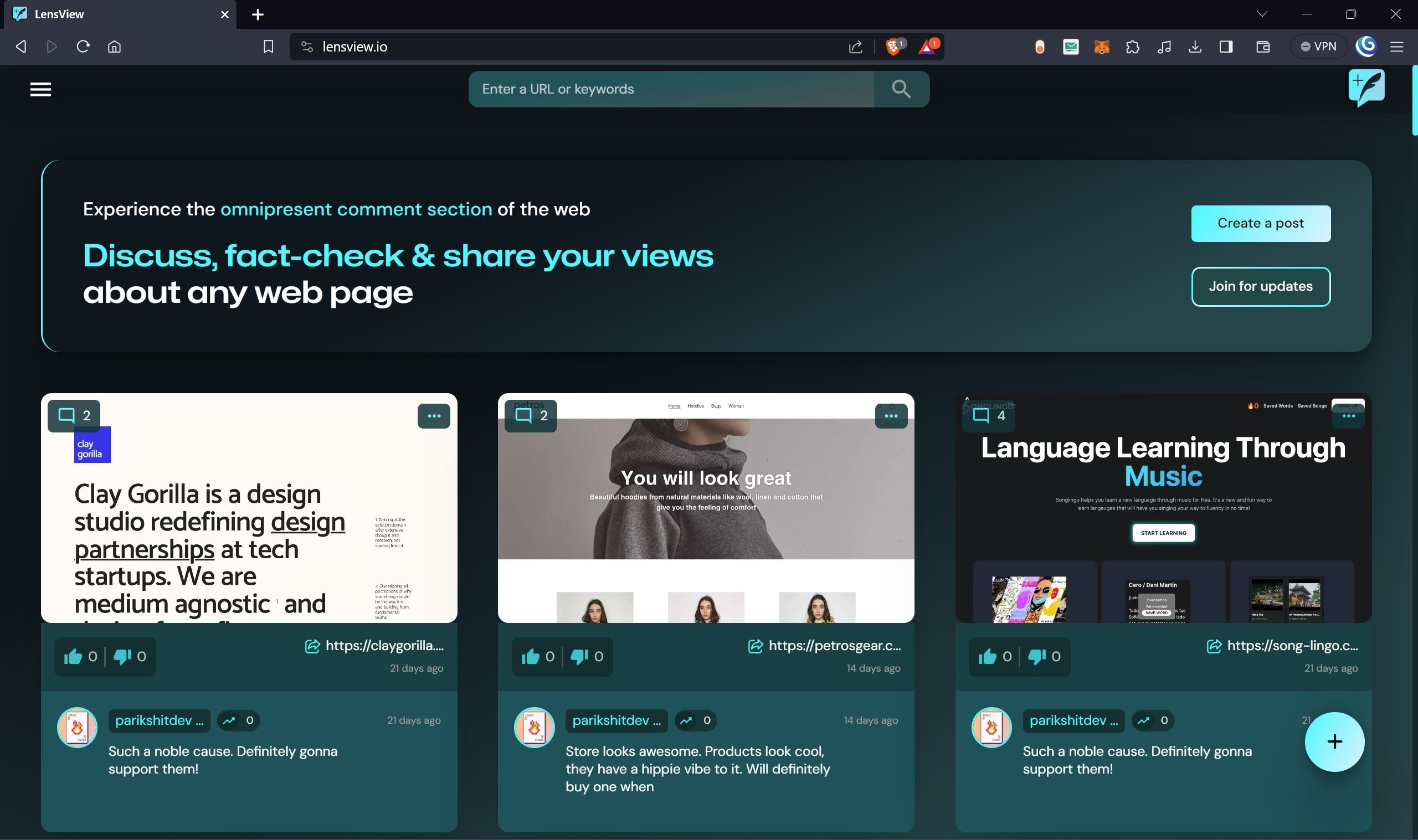Open the https://petrosgear.c... link
The height and width of the screenshot is (840, 1418).
(x=825, y=646)
